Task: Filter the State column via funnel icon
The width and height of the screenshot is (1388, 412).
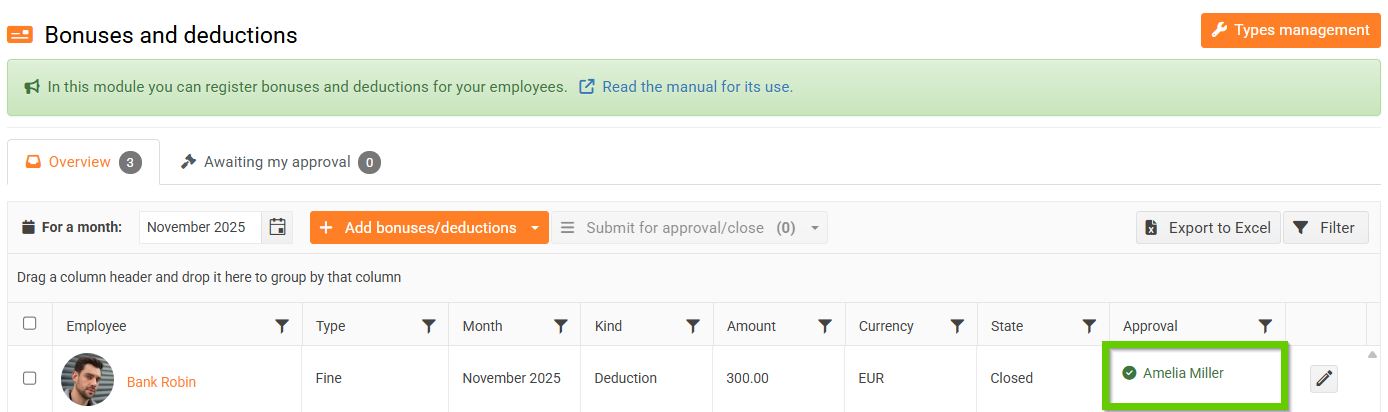Action: 1089,326
